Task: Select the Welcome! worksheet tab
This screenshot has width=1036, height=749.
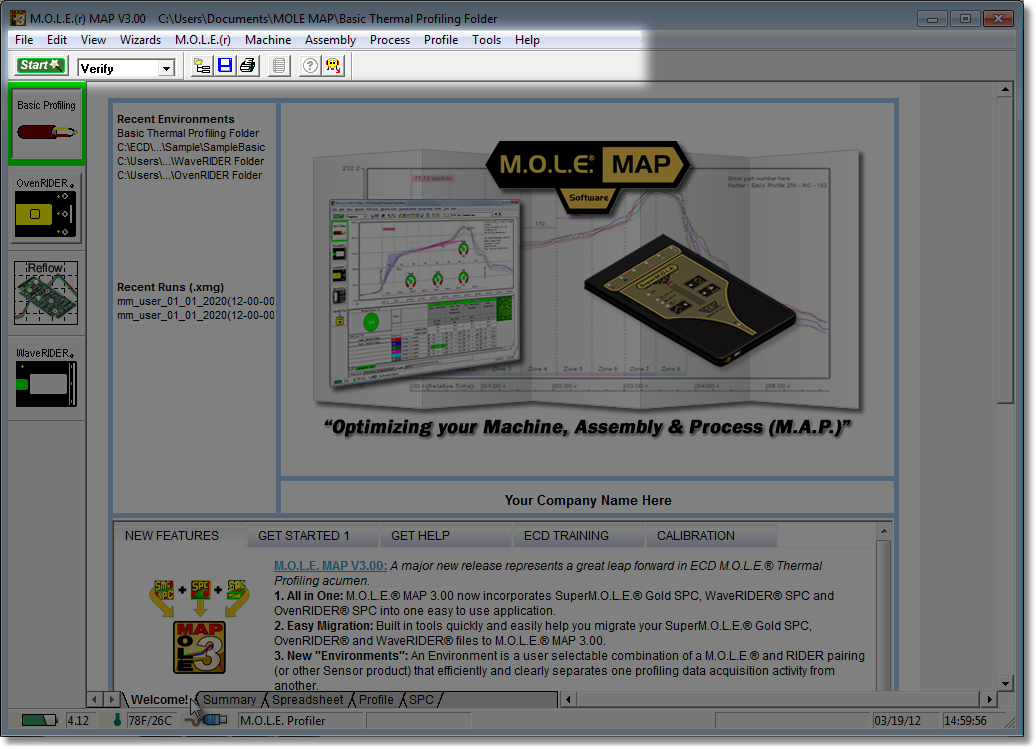Action: coord(159,699)
